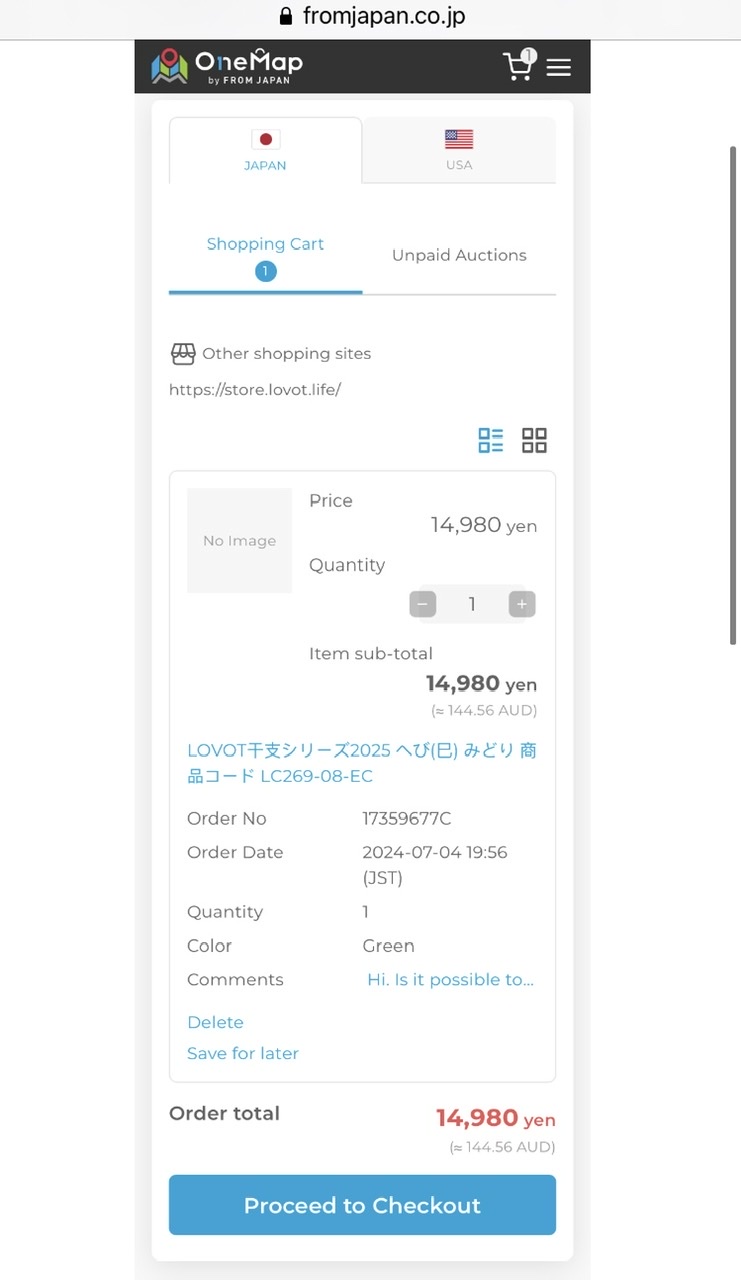Screen dimensions: 741x1280
Task: Click the No Image product thumbnail
Action: point(239,540)
